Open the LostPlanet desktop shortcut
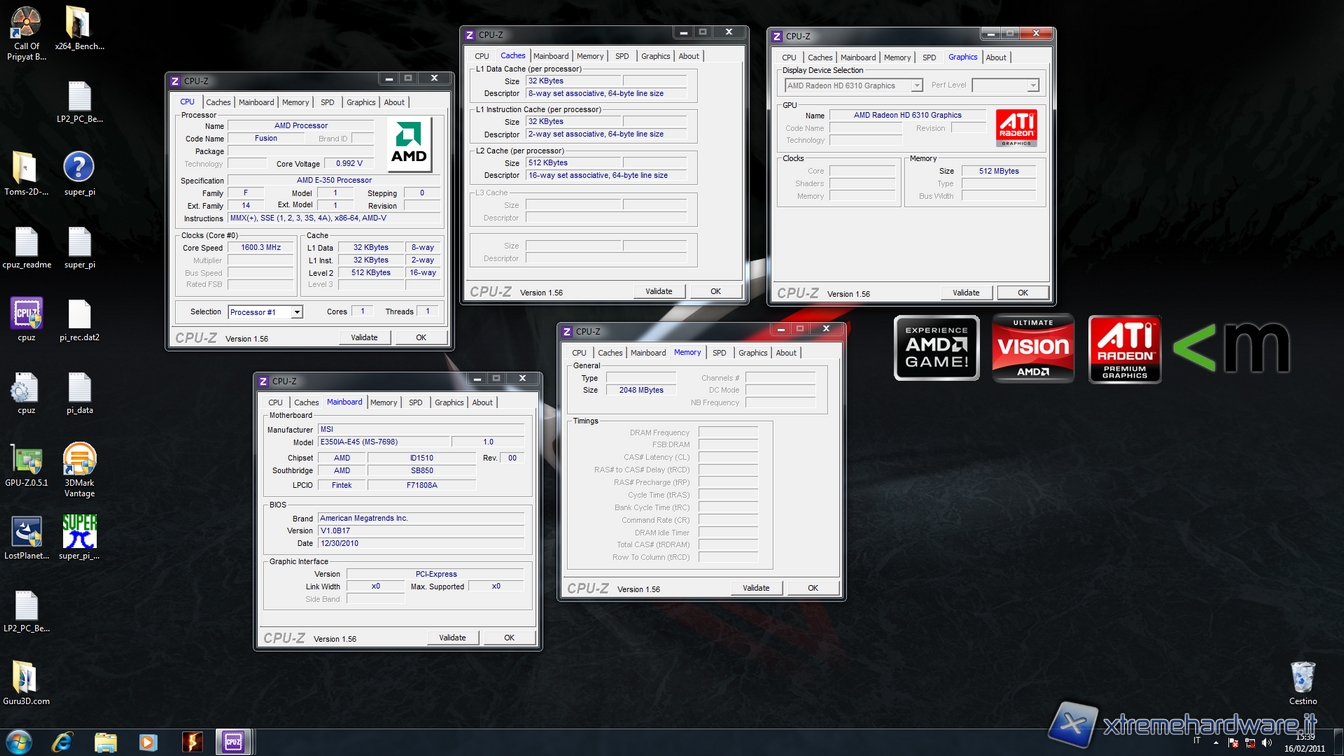The width and height of the screenshot is (1344, 756). click(26, 534)
